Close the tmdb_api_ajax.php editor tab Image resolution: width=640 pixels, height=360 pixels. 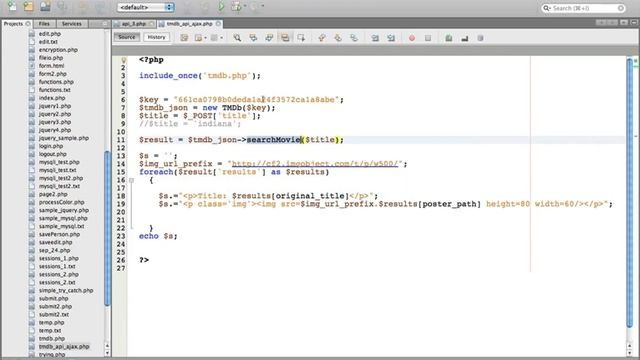(218, 24)
